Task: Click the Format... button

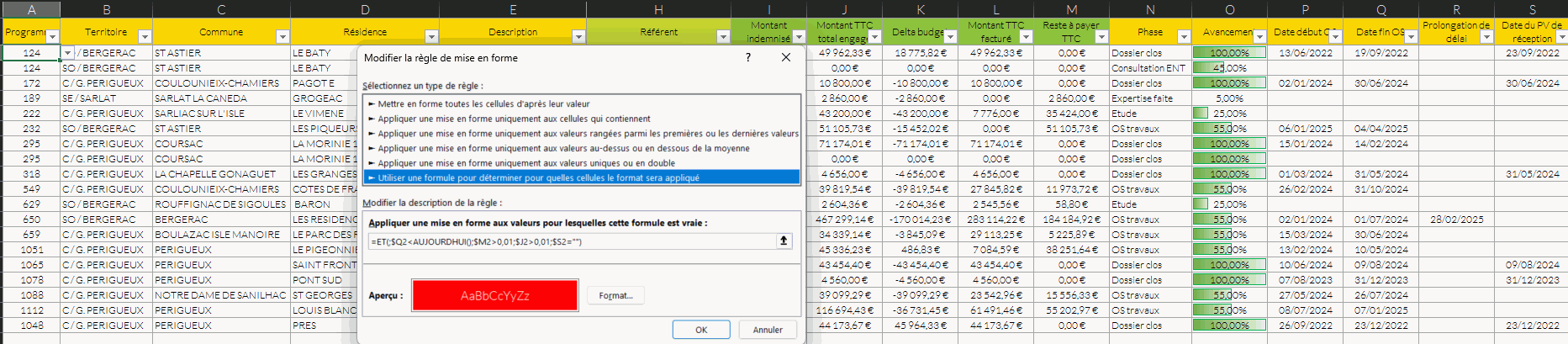Action: click(x=615, y=295)
